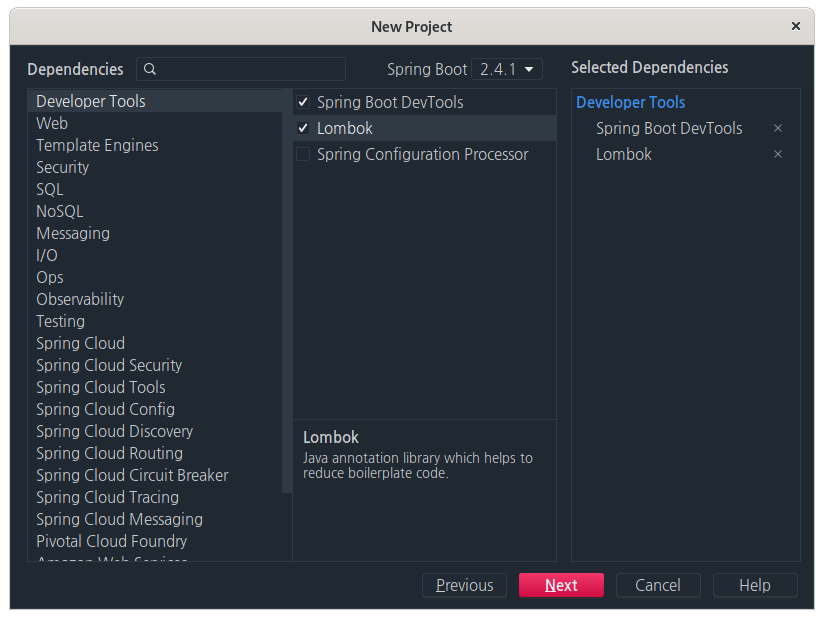
Task: Select the Spring Cloud Tools category
Action: coord(155,388)
